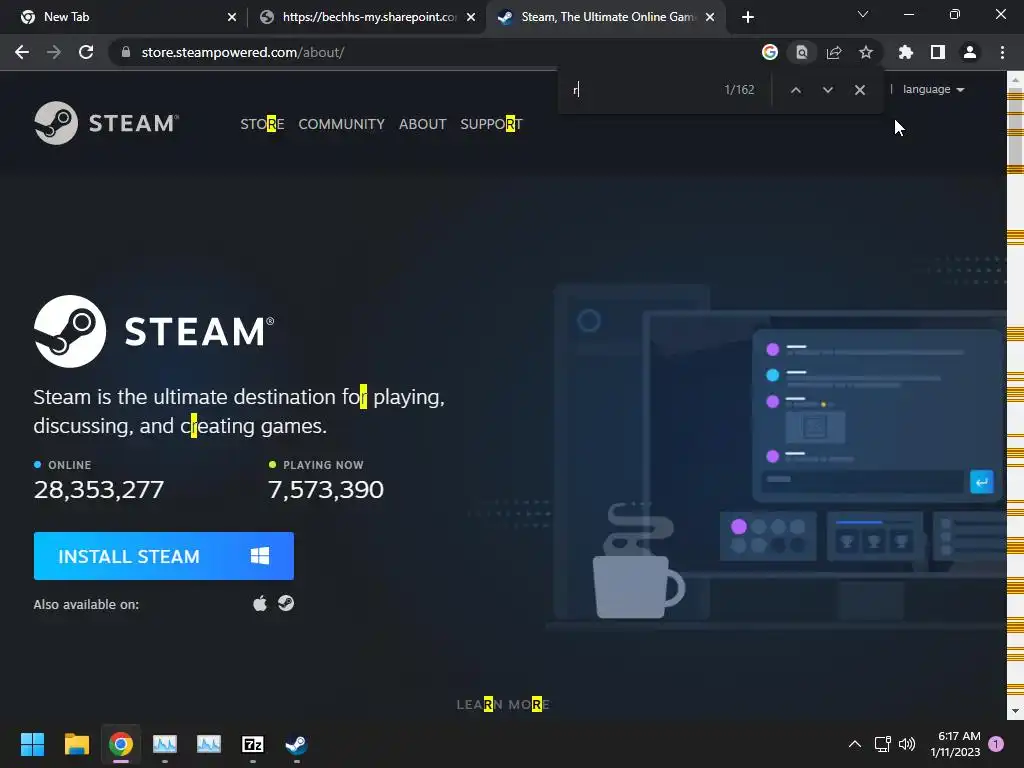Open the notification badge in taskbar
Viewport: 1024px width, 768px height.
pyautogui.click(x=996, y=744)
